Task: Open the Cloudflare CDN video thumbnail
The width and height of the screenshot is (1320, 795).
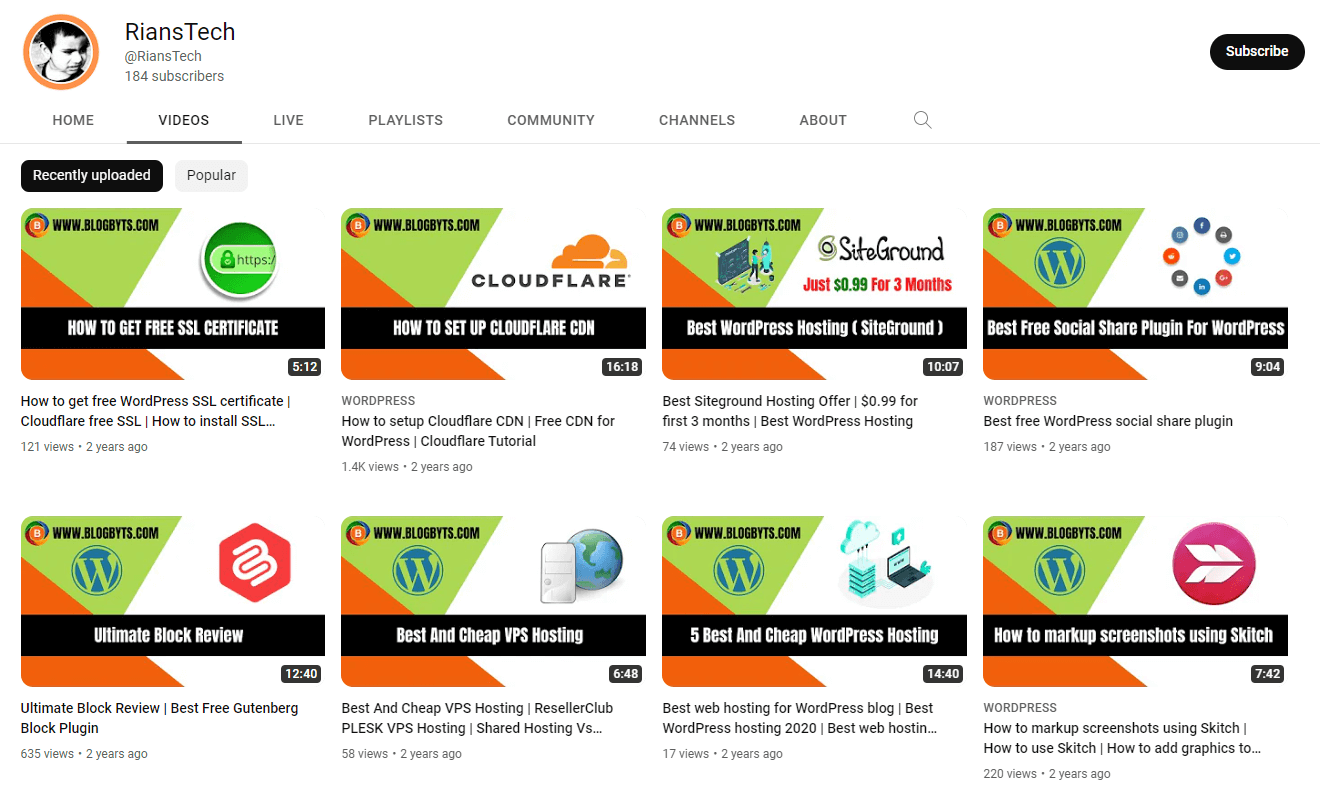Action: 494,294
